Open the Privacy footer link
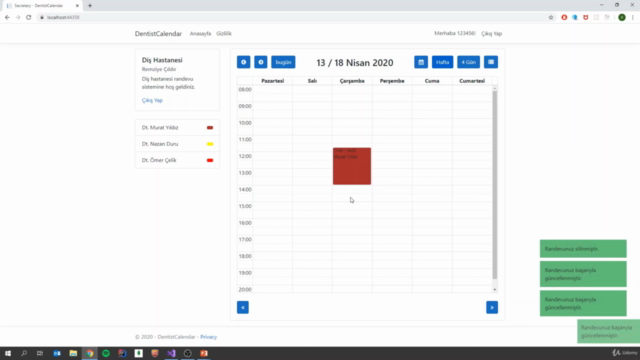 coord(209,337)
